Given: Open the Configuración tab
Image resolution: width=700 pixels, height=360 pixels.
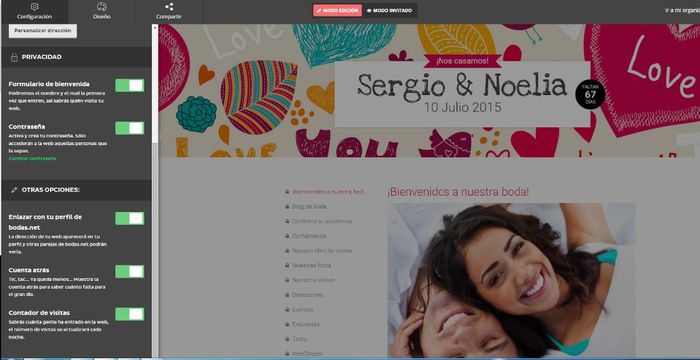Looking at the screenshot, I should [x=34, y=12].
